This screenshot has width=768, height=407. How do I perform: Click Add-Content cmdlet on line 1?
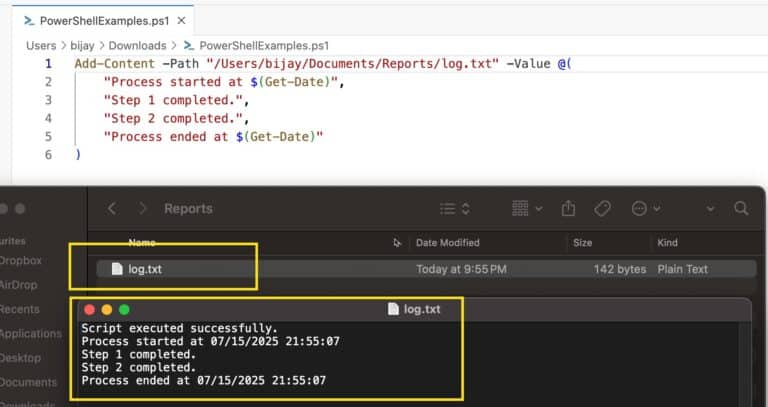click(115, 64)
